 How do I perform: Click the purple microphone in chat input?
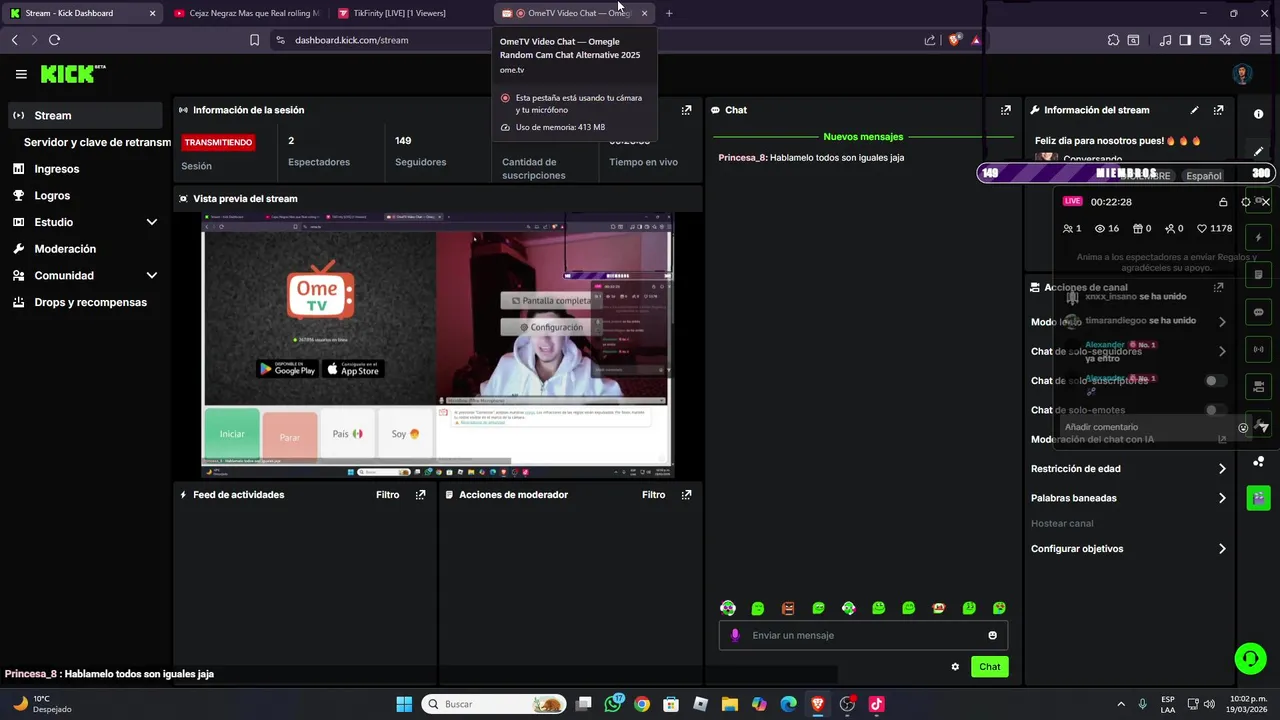(x=736, y=635)
